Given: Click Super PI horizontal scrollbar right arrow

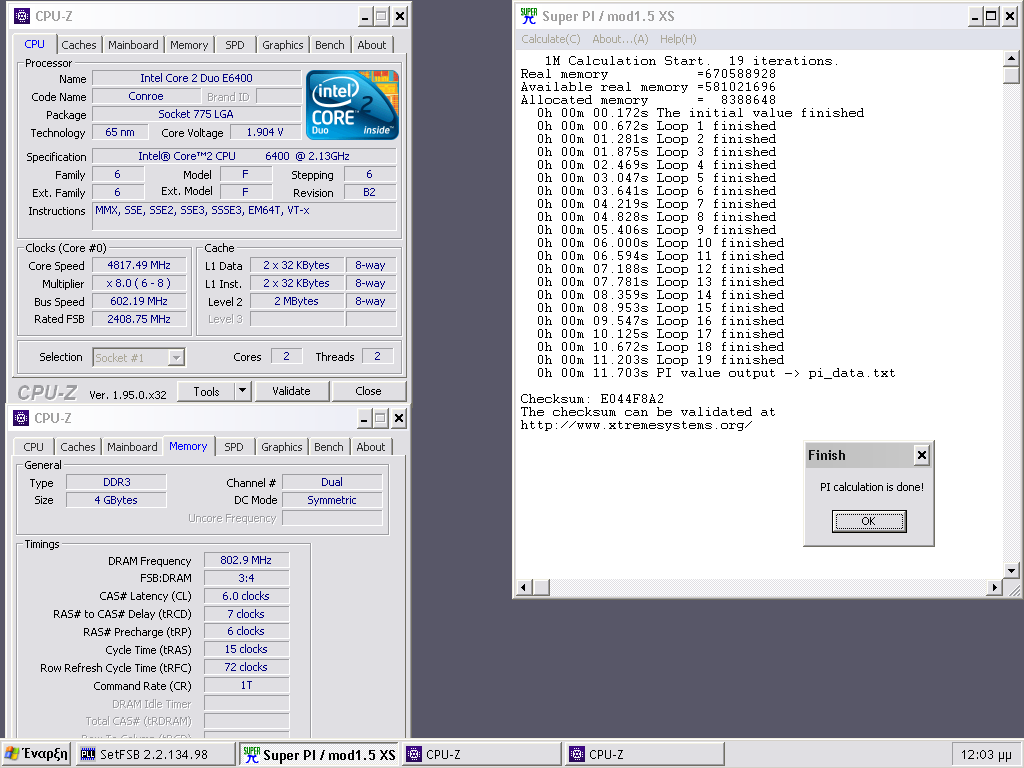Looking at the screenshot, I should (994, 587).
